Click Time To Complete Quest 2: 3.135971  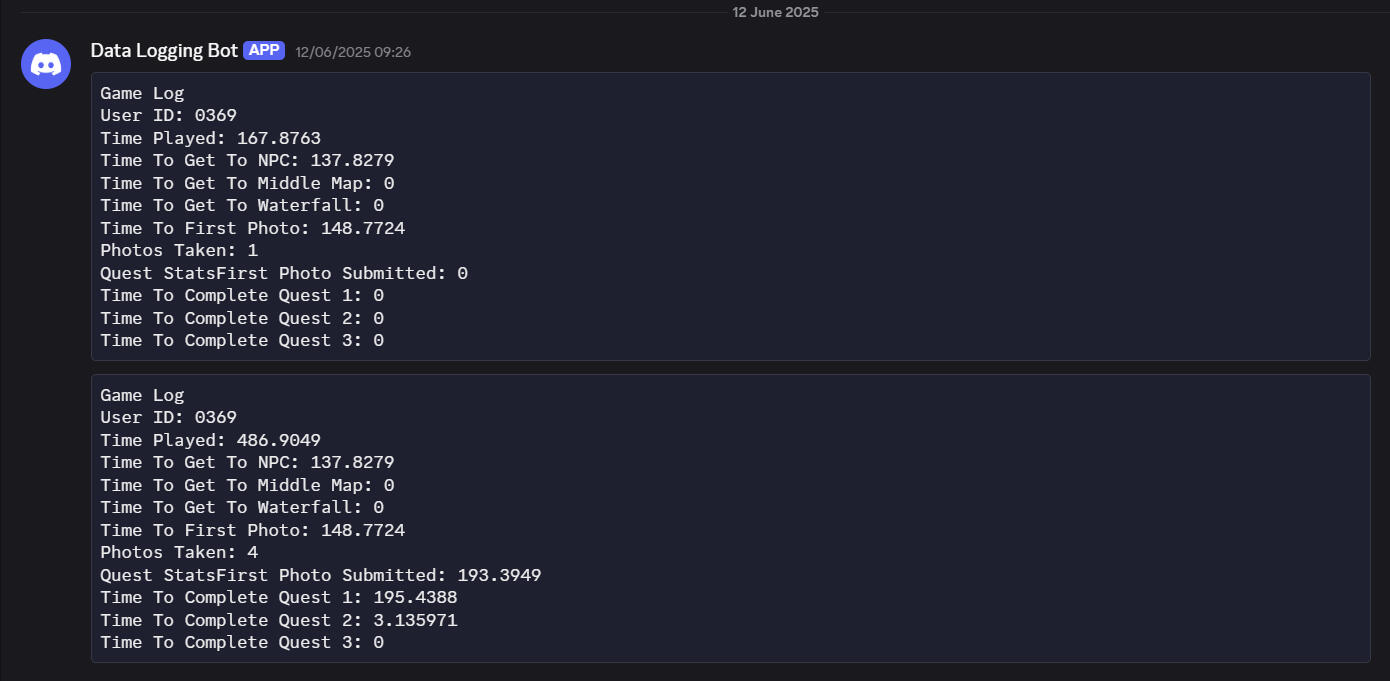point(279,620)
